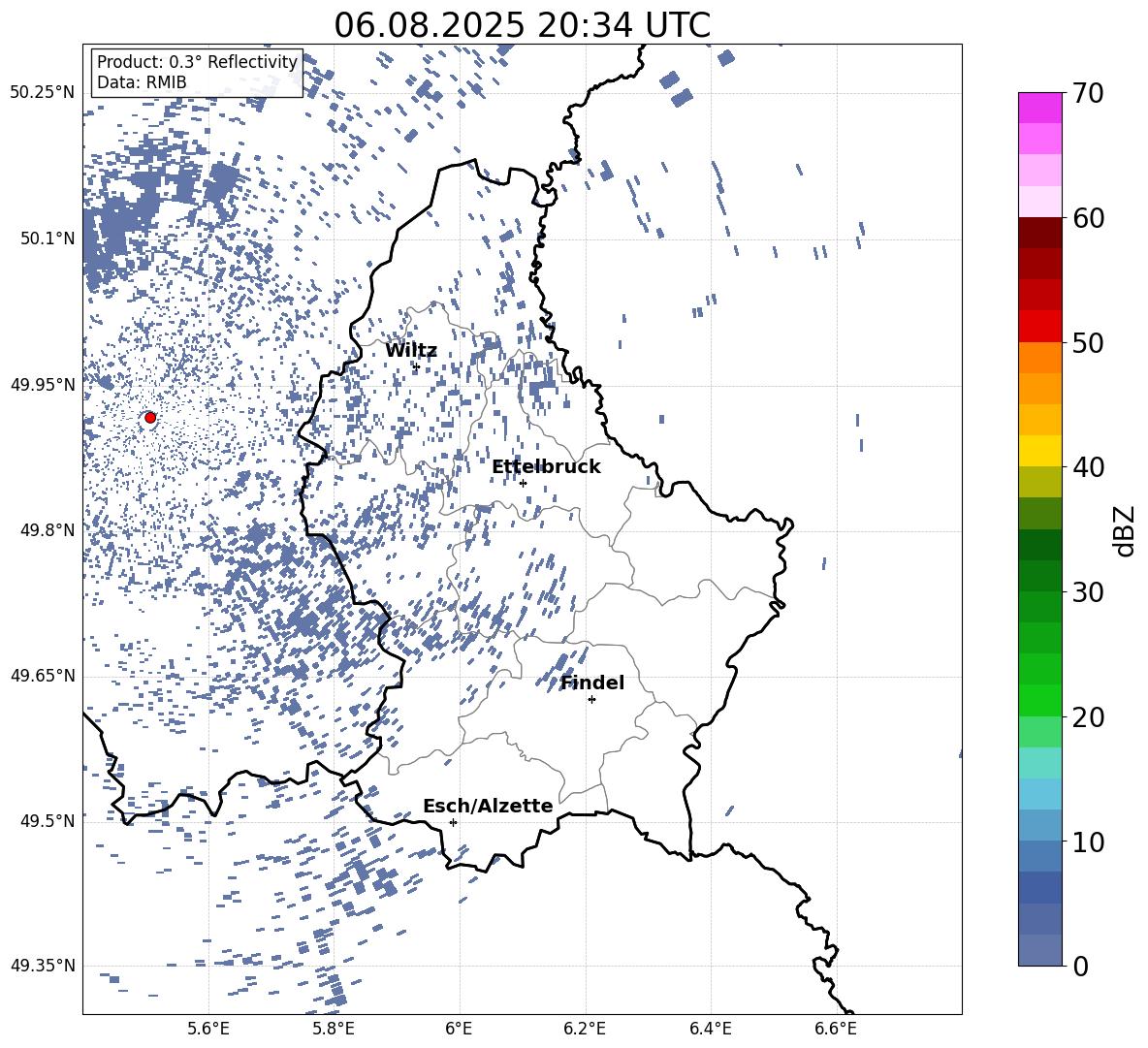Click the 49.95°N latitude label

pyautogui.click(x=43, y=385)
